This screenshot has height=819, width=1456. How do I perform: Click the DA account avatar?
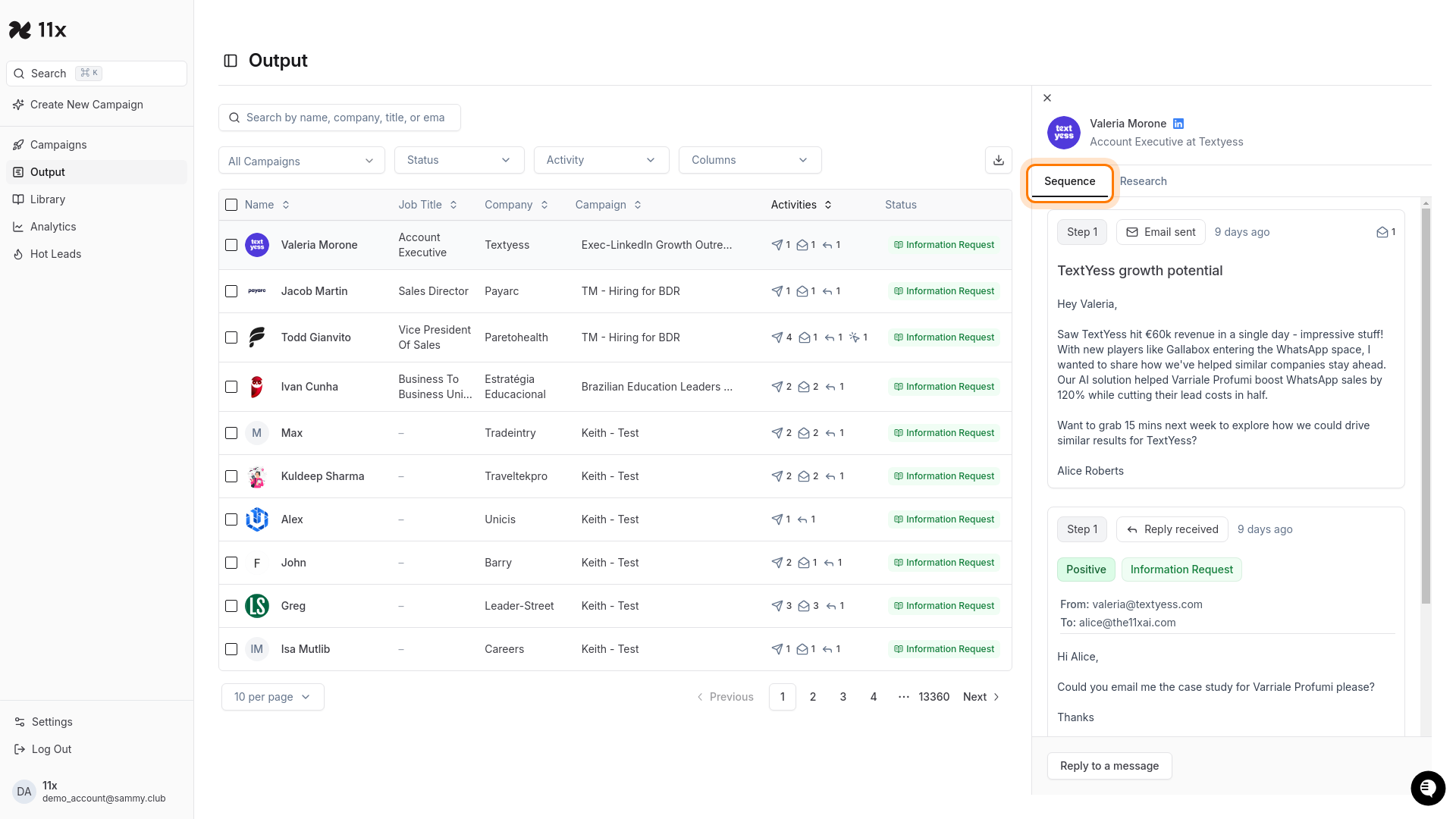pyautogui.click(x=24, y=792)
